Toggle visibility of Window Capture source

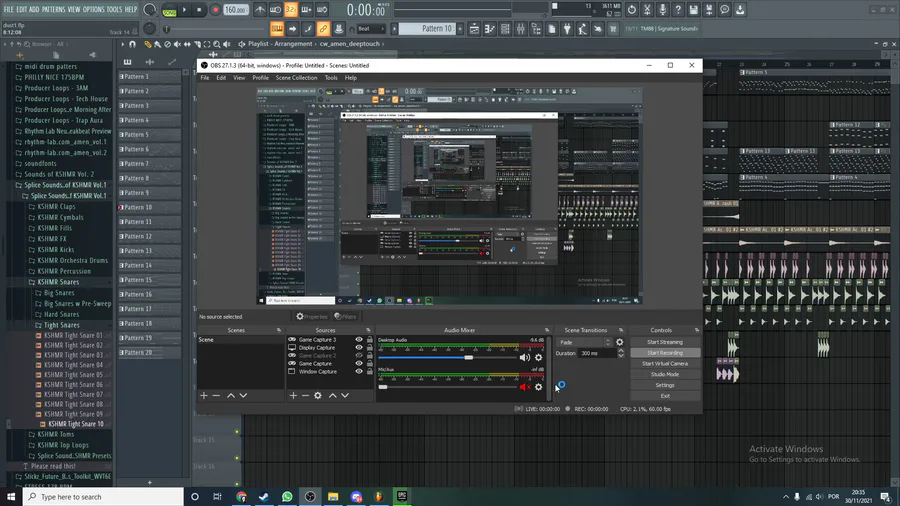[x=359, y=372]
